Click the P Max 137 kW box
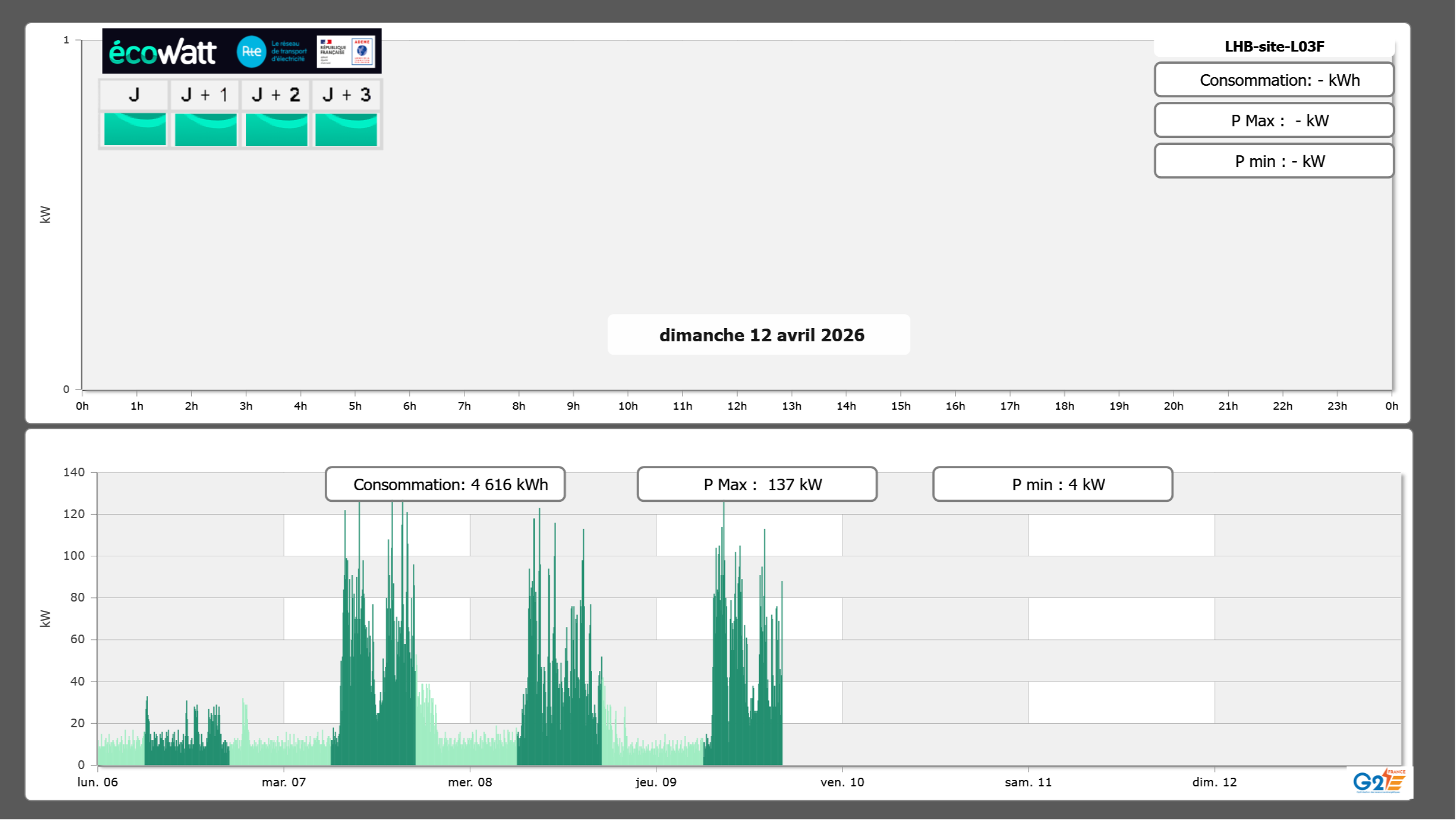The image size is (1456, 820). 757,484
